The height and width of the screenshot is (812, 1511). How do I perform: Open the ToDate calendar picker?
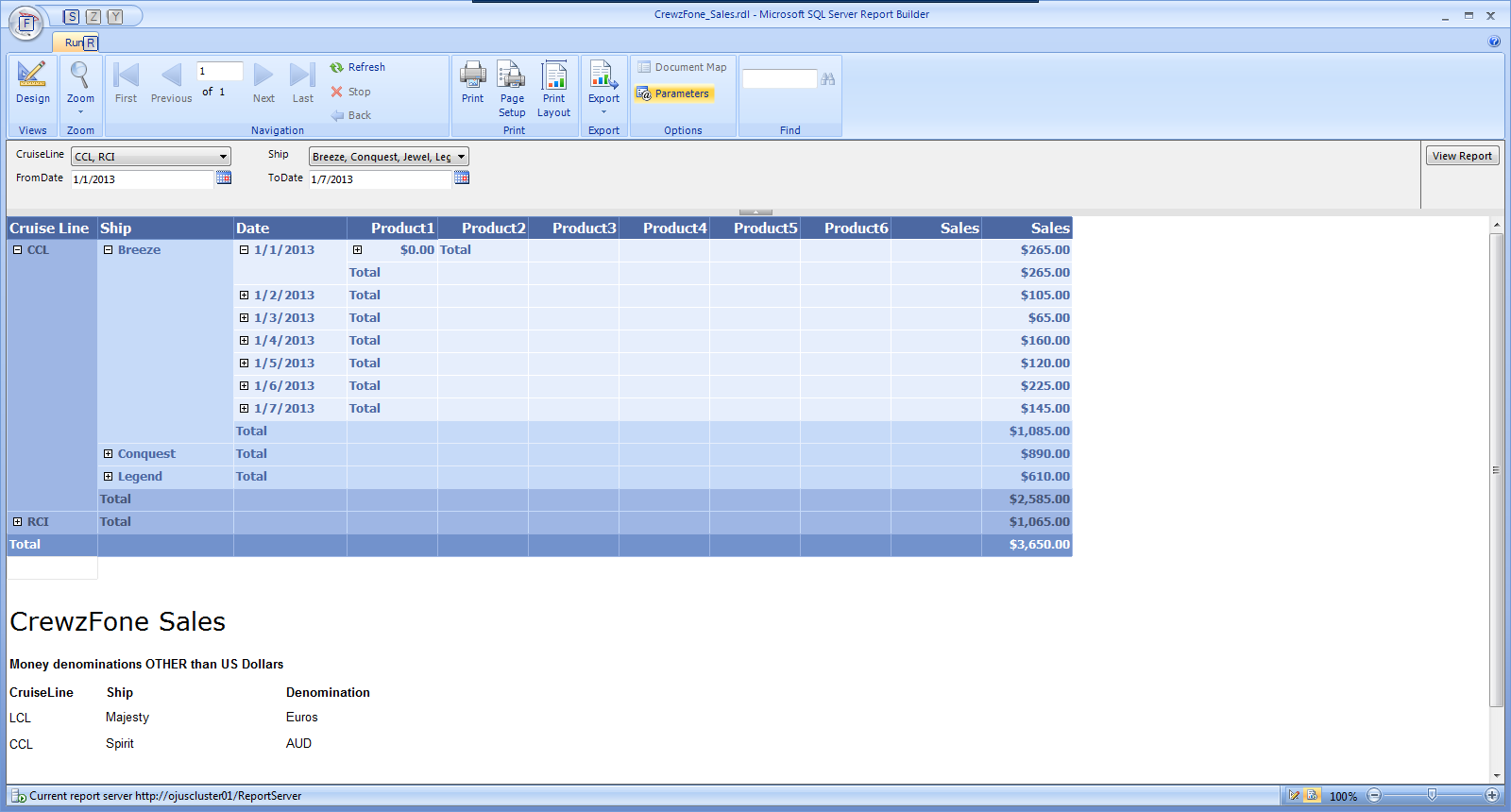tap(462, 178)
